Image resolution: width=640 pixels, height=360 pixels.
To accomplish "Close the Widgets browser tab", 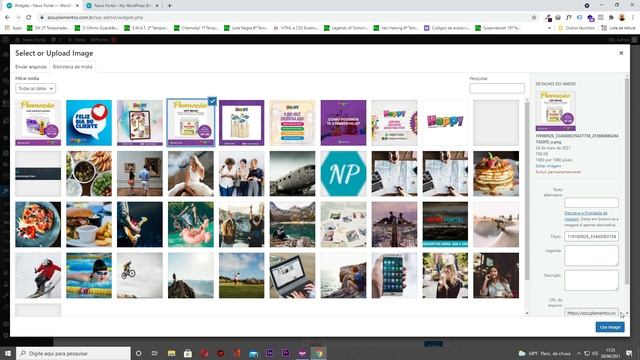I will click(77, 6).
